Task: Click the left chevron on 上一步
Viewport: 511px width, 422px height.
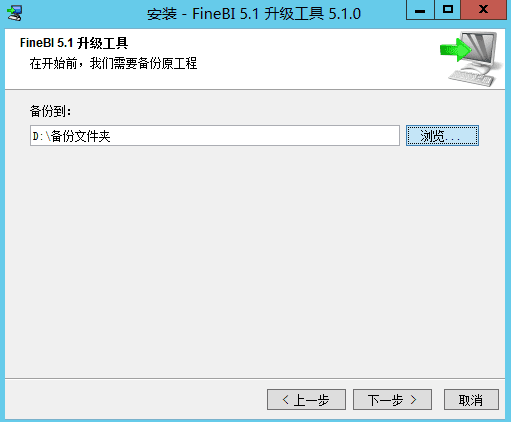Action: (285, 399)
